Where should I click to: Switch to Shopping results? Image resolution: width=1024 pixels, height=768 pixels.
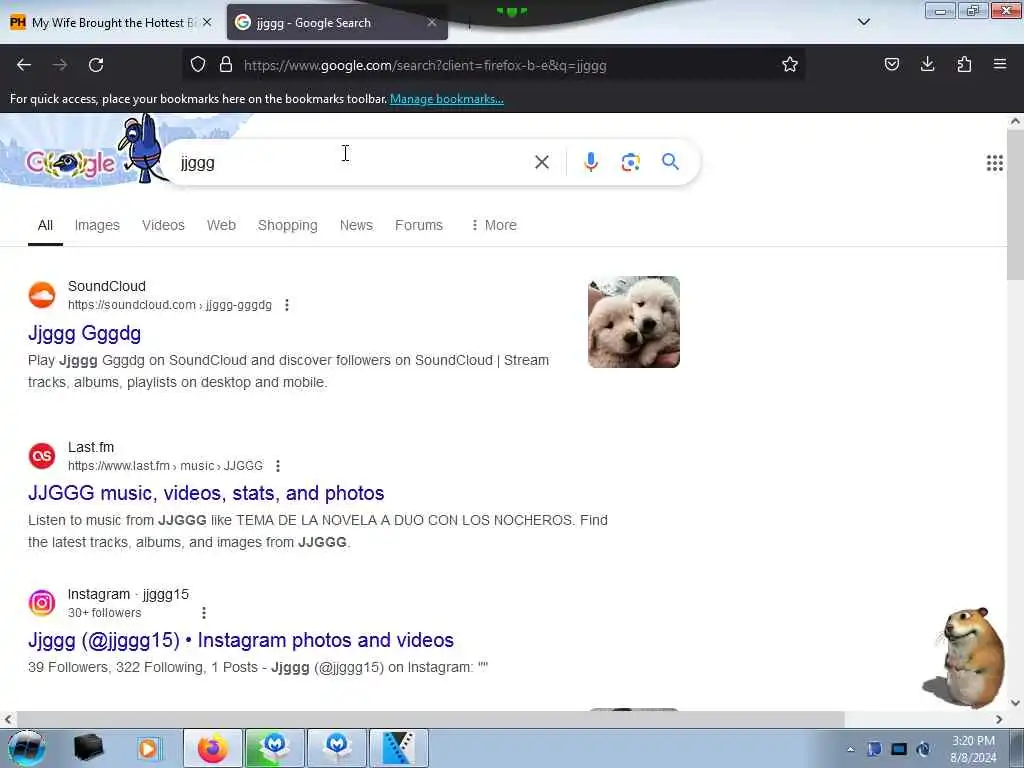[287, 225]
